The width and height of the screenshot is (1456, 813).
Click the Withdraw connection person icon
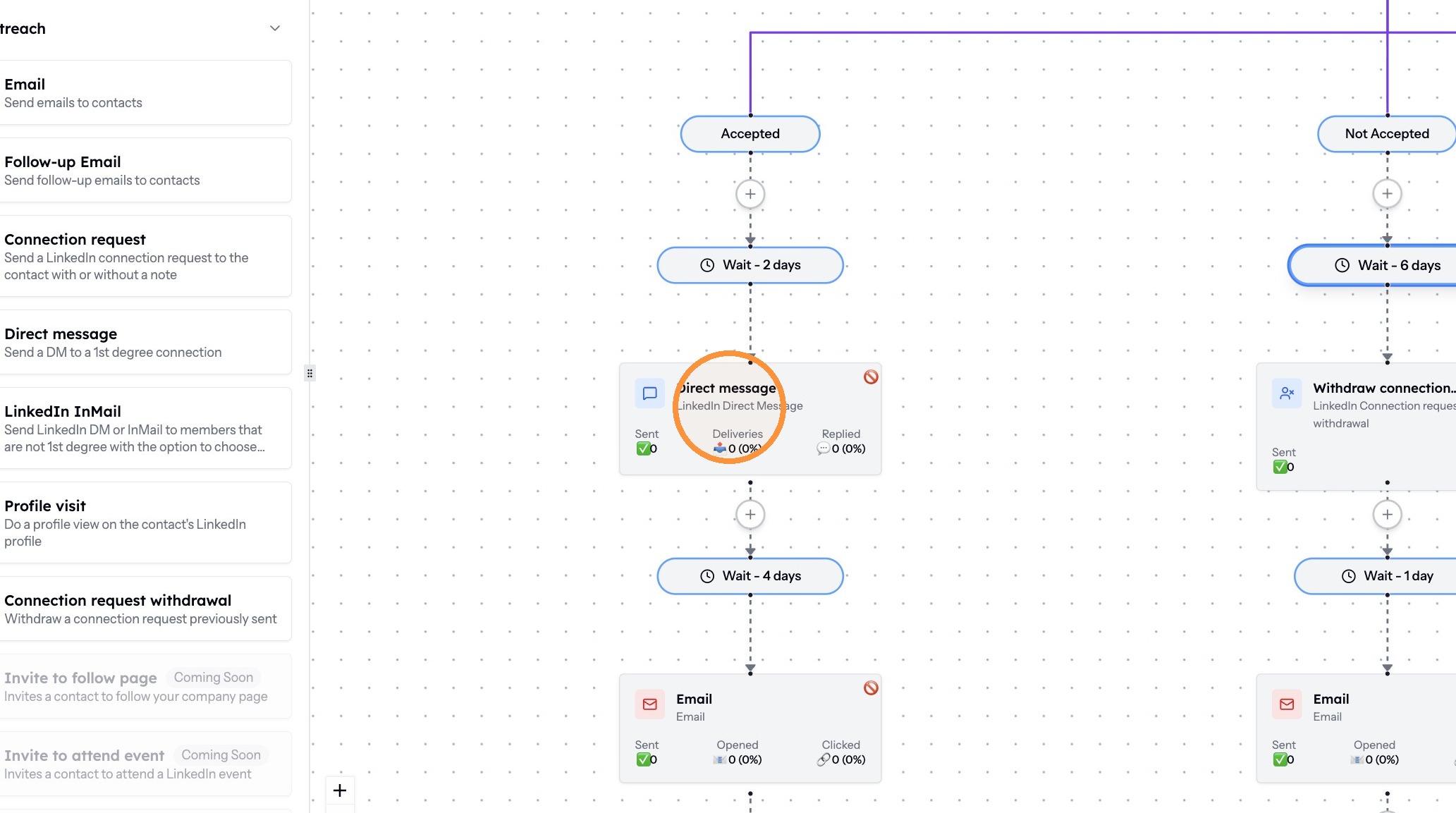tap(1287, 393)
